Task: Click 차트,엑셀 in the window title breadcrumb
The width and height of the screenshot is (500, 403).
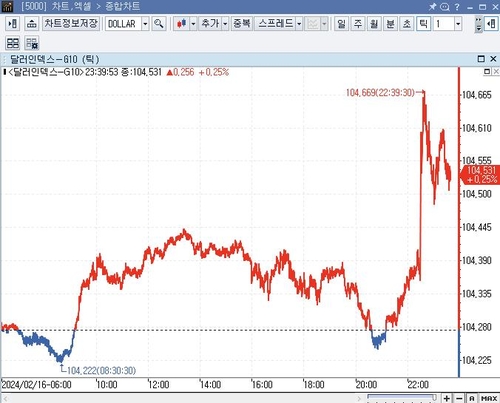Action: pos(71,6)
